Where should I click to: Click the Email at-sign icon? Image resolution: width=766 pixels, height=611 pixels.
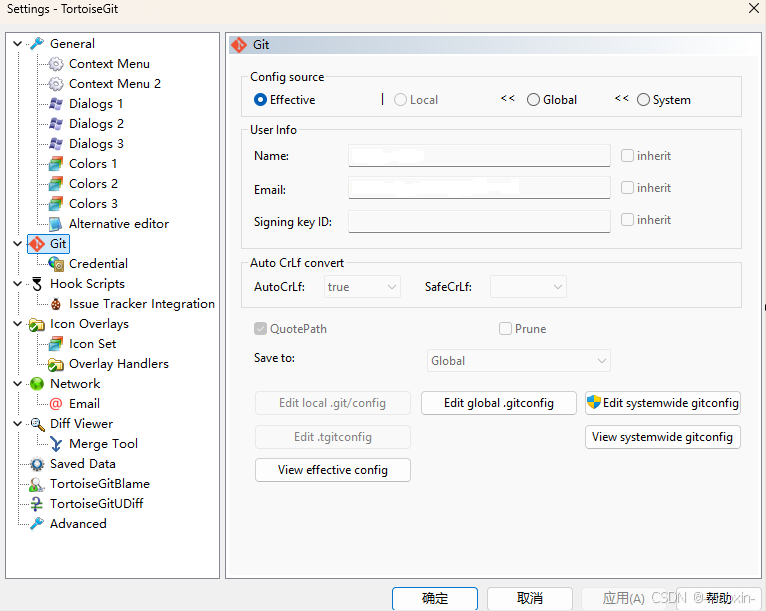[56, 404]
